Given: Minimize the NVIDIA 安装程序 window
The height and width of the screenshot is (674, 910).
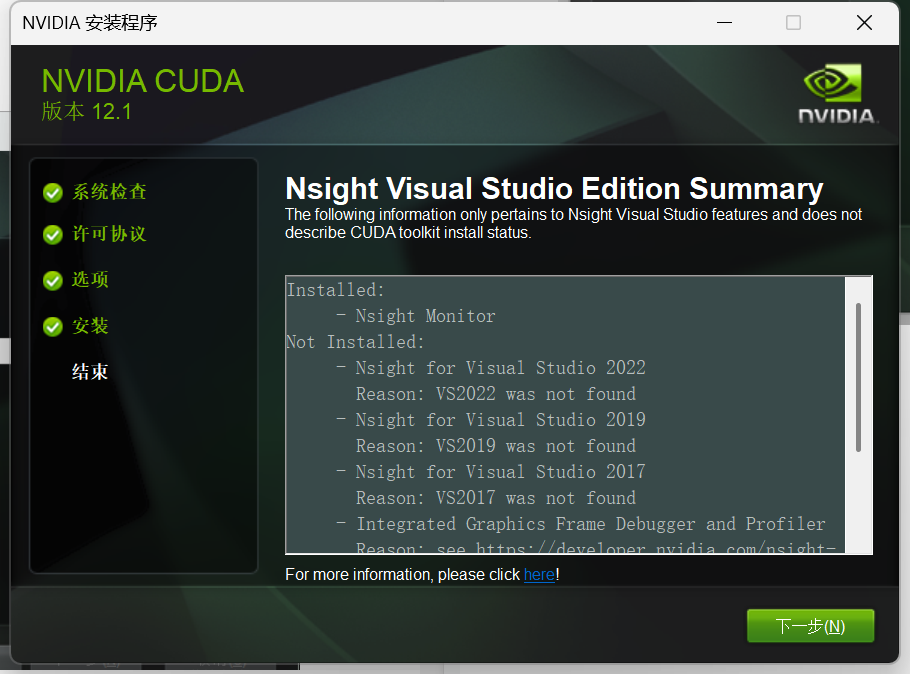Looking at the screenshot, I should [724, 23].
